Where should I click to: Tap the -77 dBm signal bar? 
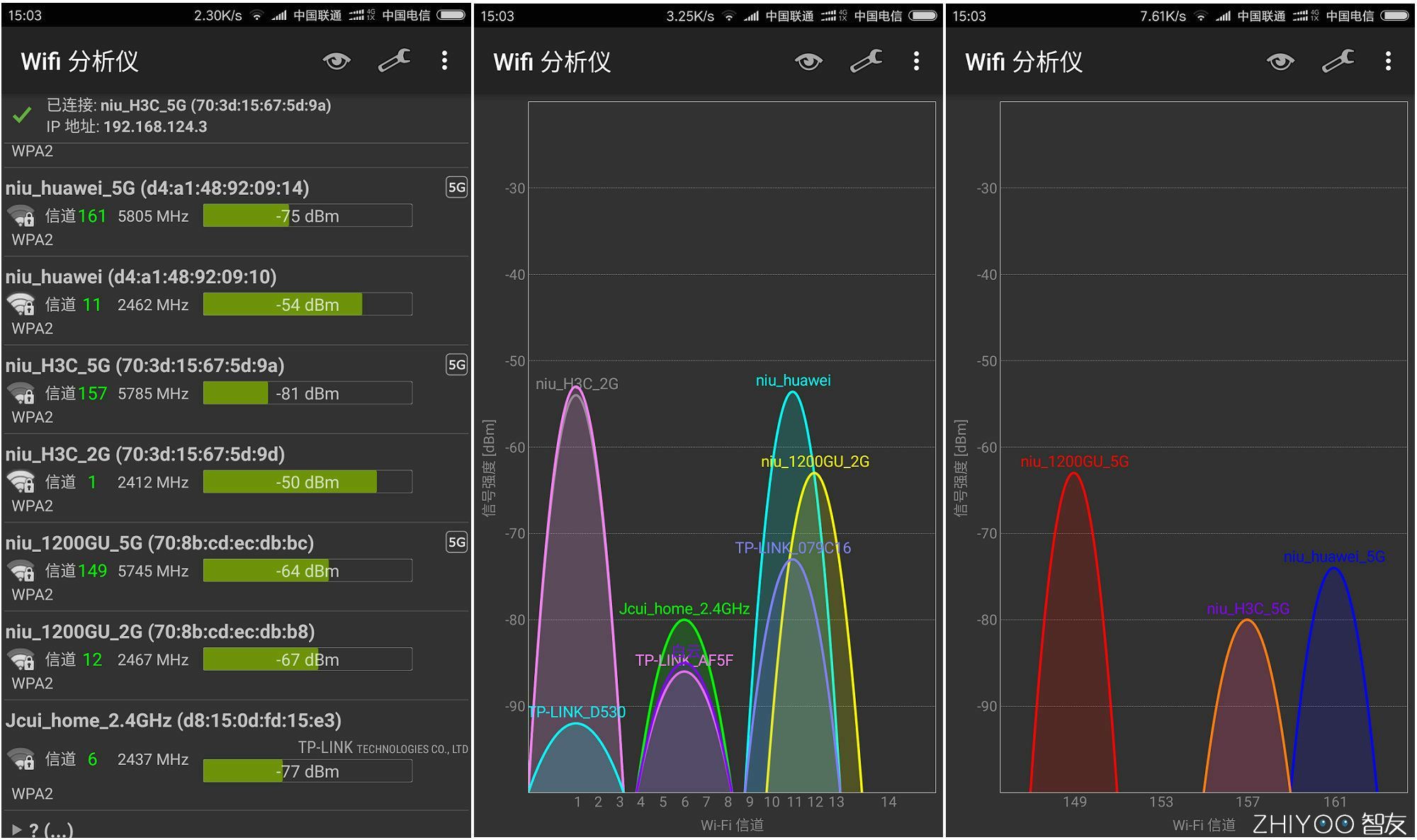tap(307, 771)
